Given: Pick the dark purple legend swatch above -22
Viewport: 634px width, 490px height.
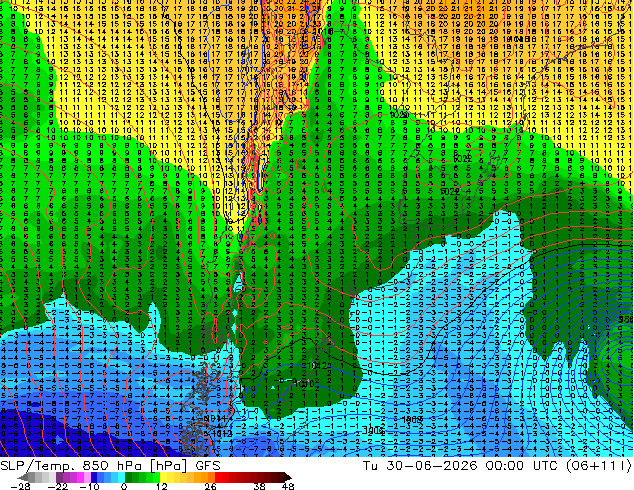Looking at the screenshot, I should [59, 477].
